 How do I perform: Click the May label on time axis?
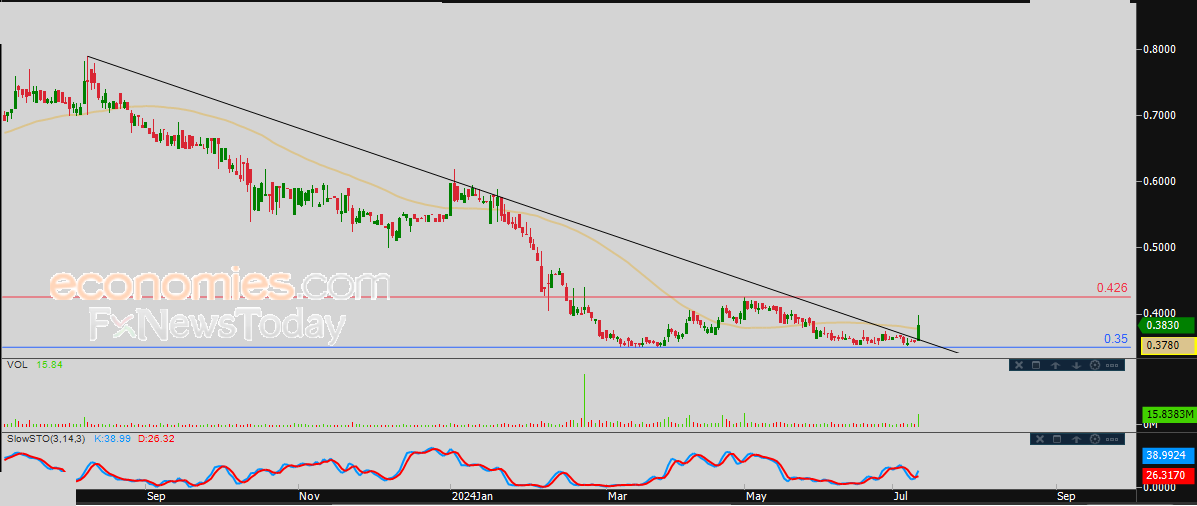click(757, 497)
